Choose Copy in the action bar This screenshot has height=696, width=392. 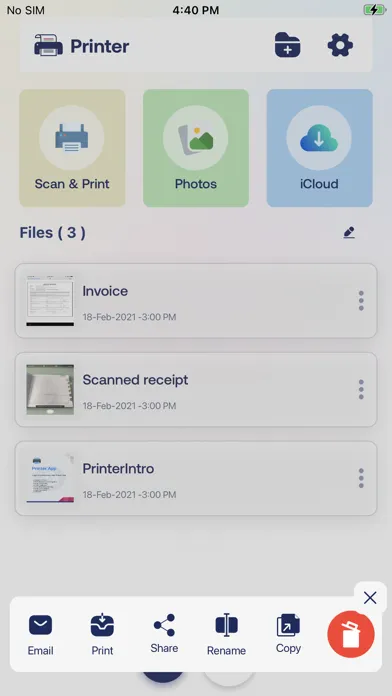[288, 634]
